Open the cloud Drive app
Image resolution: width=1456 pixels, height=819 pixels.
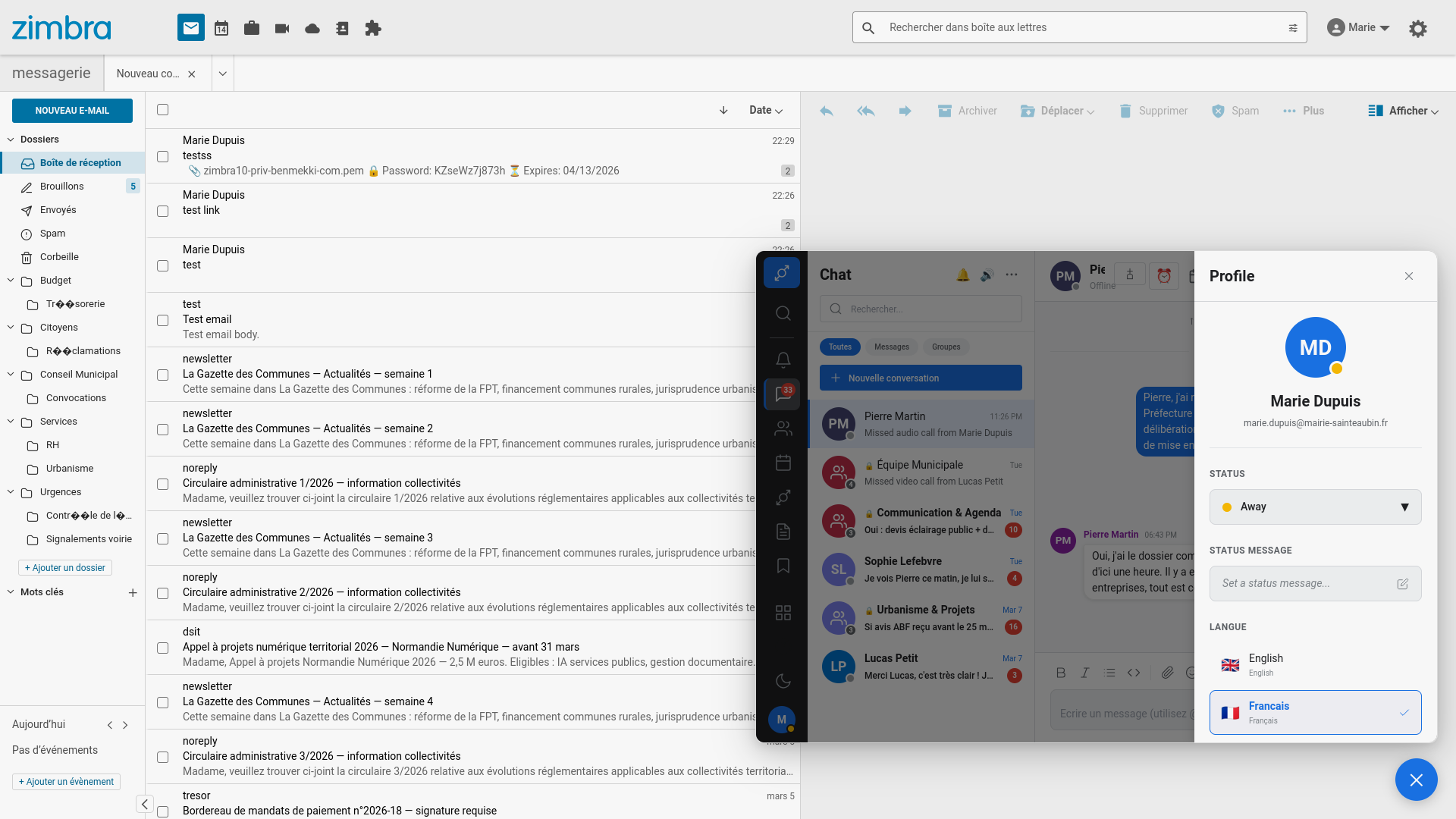(x=312, y=28)
